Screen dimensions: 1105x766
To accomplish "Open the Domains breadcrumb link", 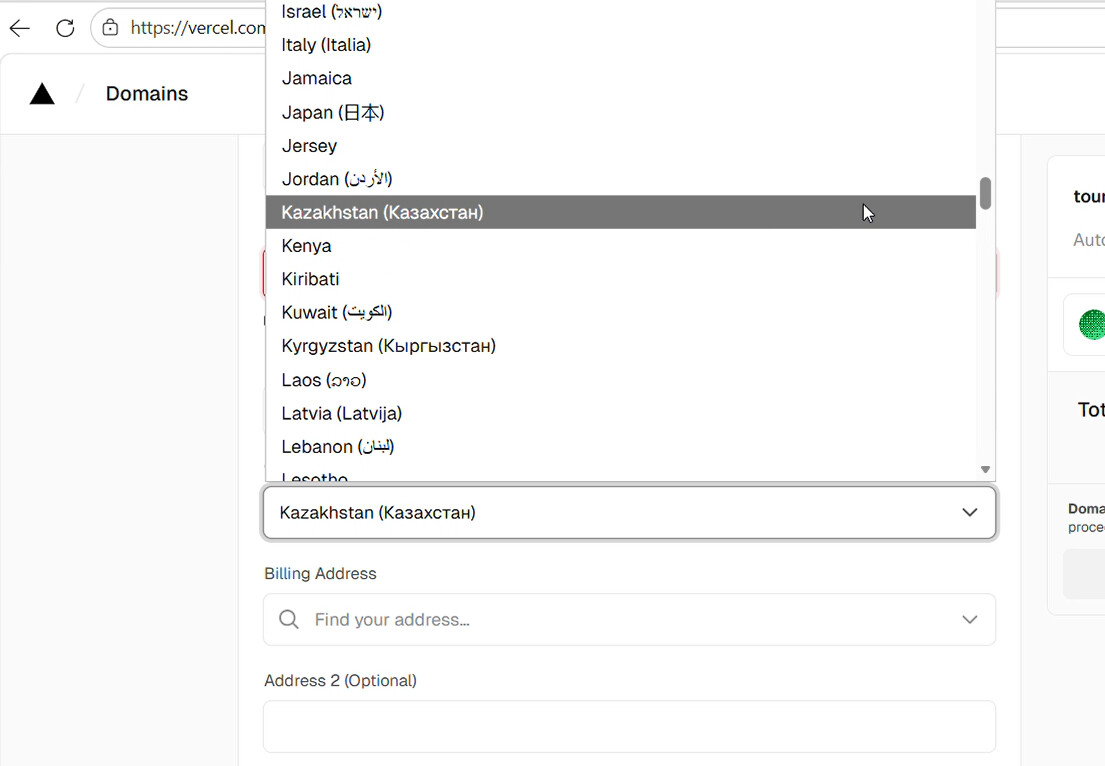I will (x=147, y=94).
